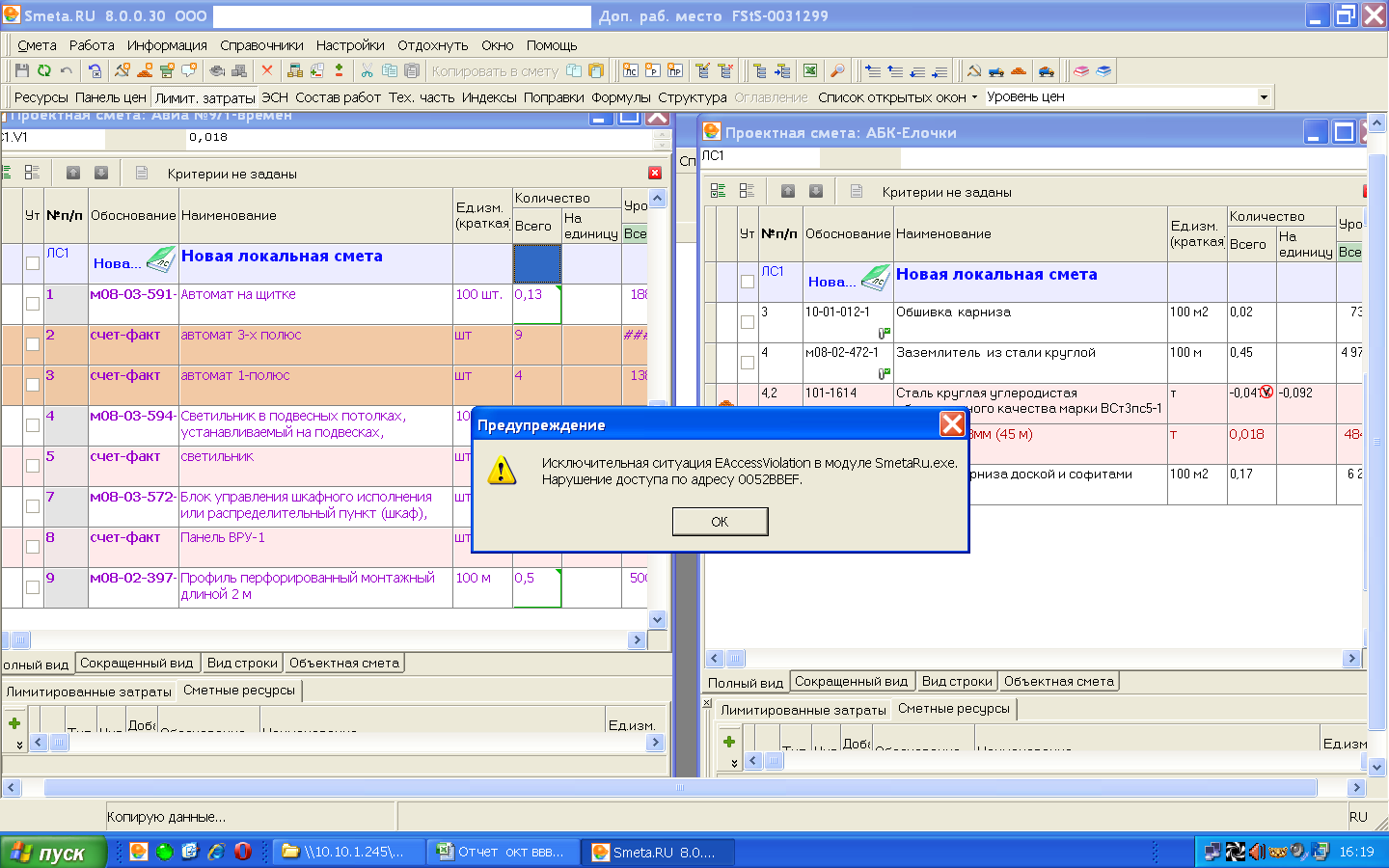This screenshot has height=868, width=1389.
Task: Tick checkbox of row 'автомат 1-полюс'
Action: (33, 385)
